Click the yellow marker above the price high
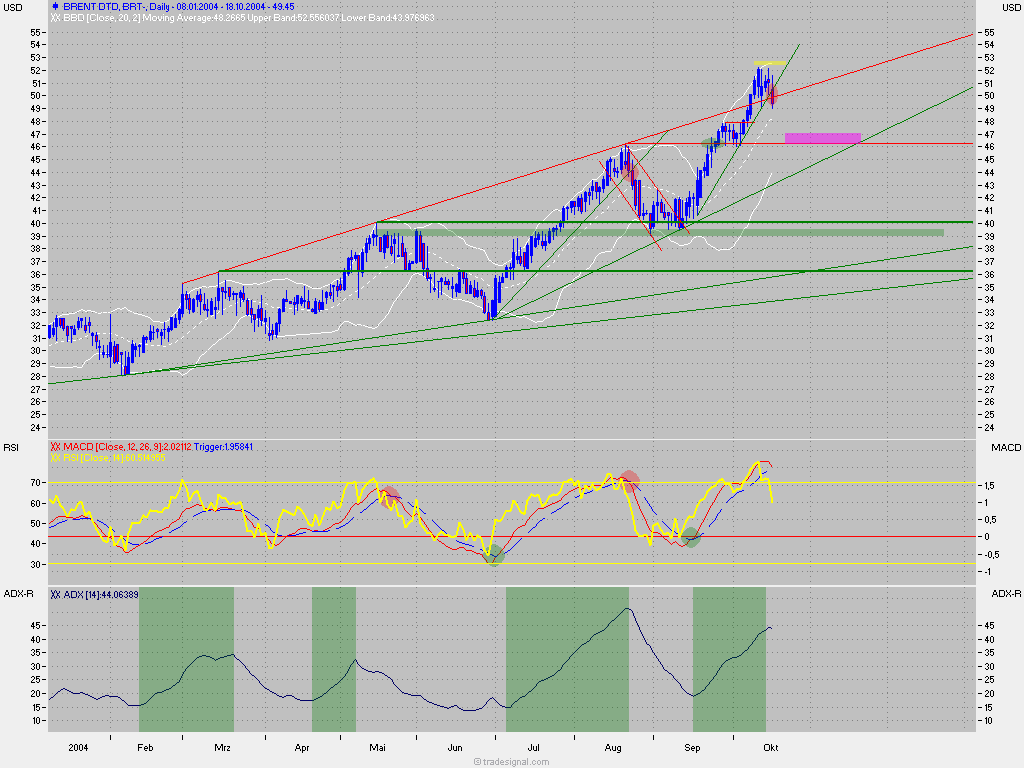 [x=771, y=63]
